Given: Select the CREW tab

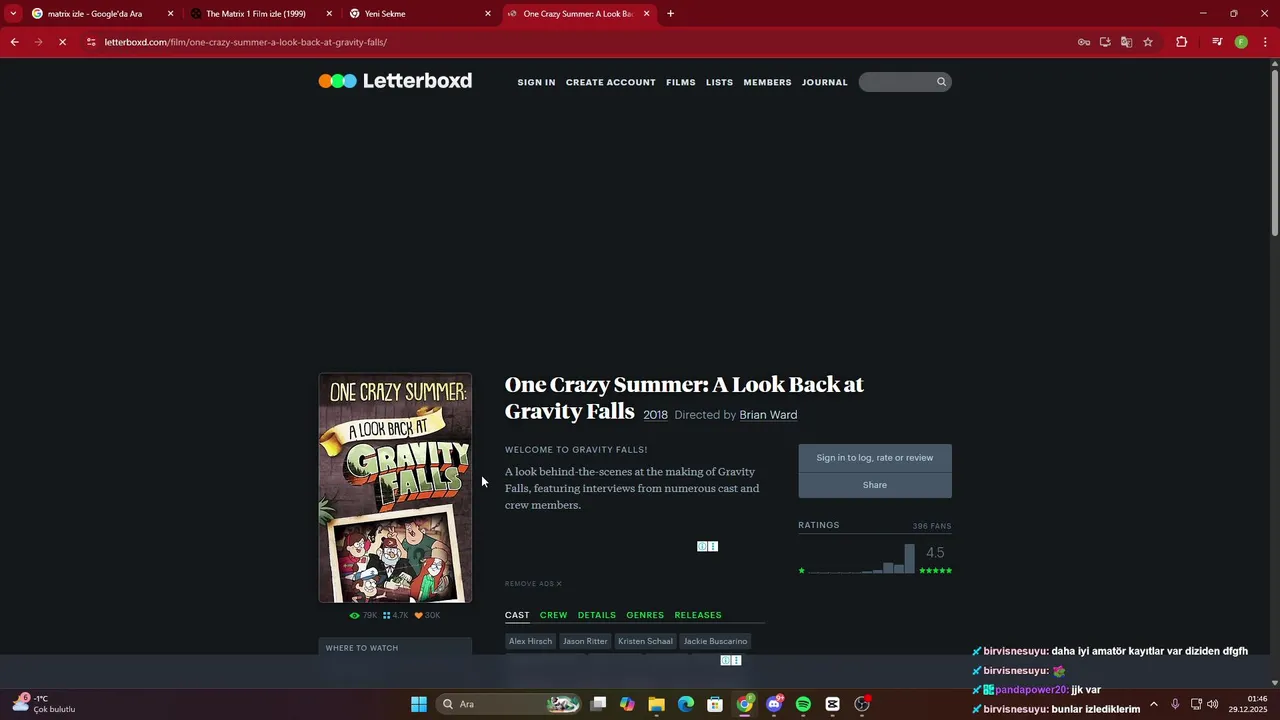Looking at the screenshot, I should (x=553, y=615).
